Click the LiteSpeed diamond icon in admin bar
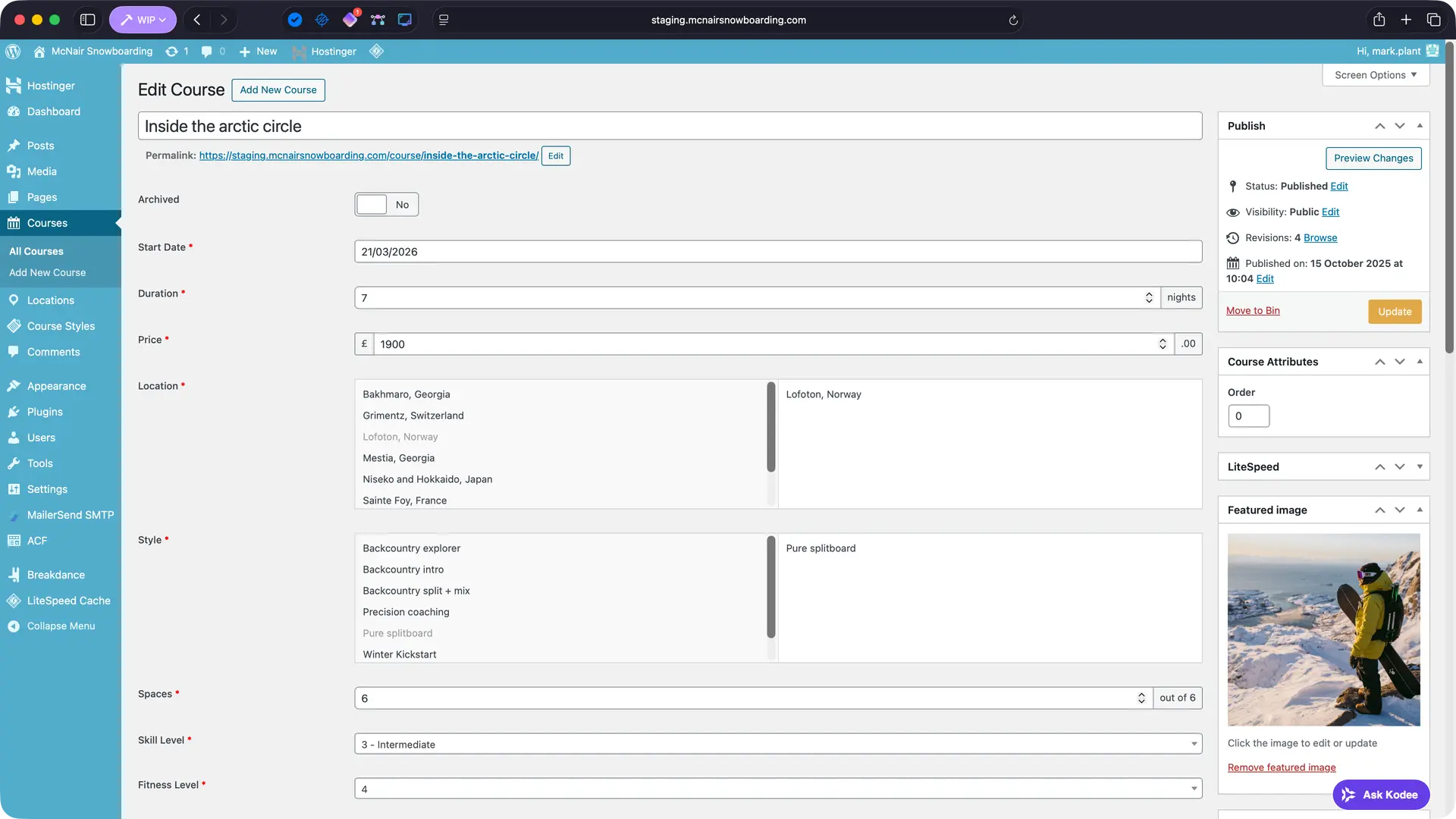This screenshot has width=1456, height=819. 376,51
